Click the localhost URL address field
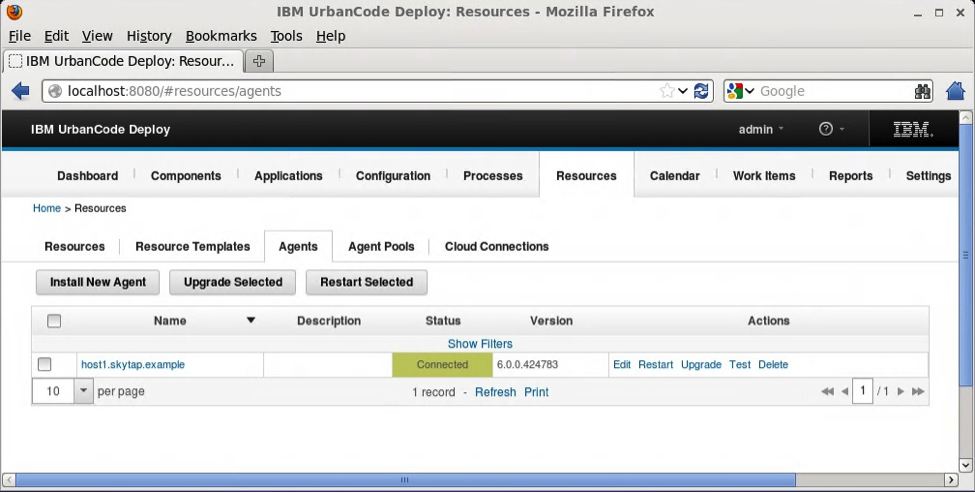975x493 pixels. (350, 91)
